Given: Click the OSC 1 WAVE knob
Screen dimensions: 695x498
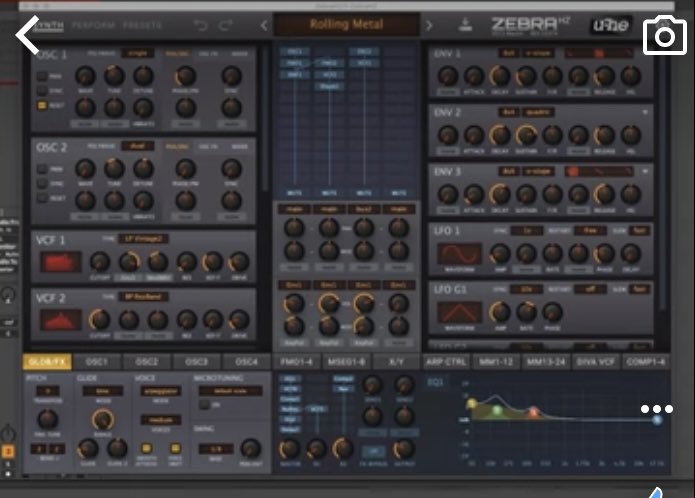Looking at the screenshot, I should pos(86,76).
